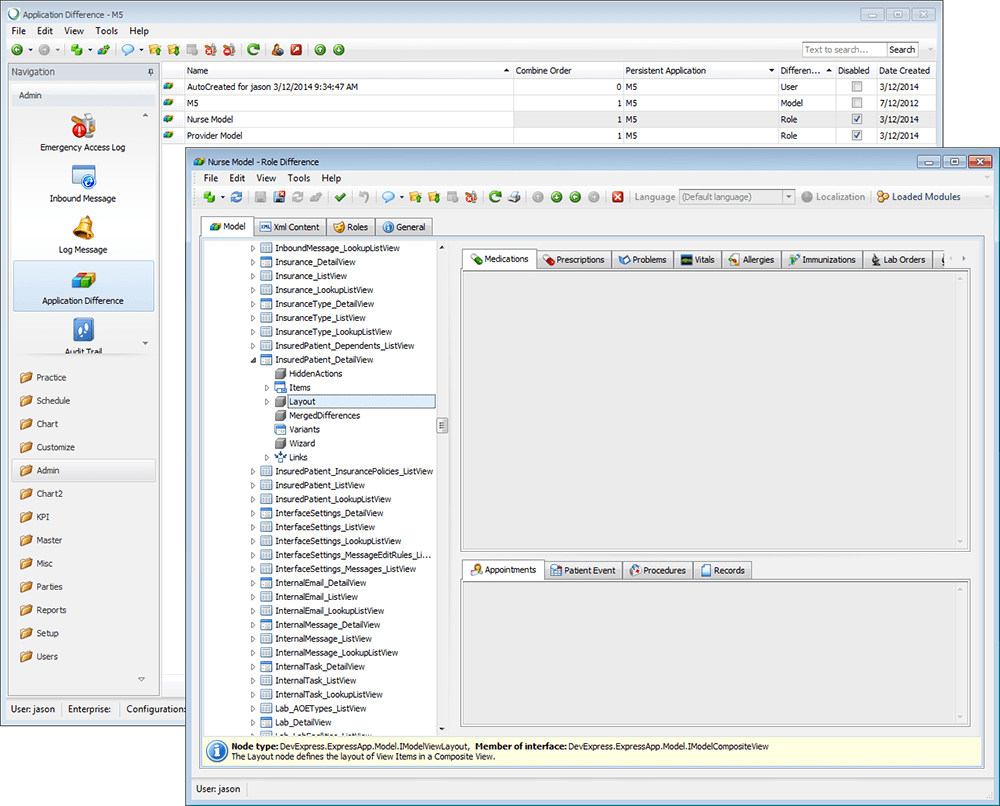
Task: Open Tools menu in Nurse Model window
Action: click(298, 178)
